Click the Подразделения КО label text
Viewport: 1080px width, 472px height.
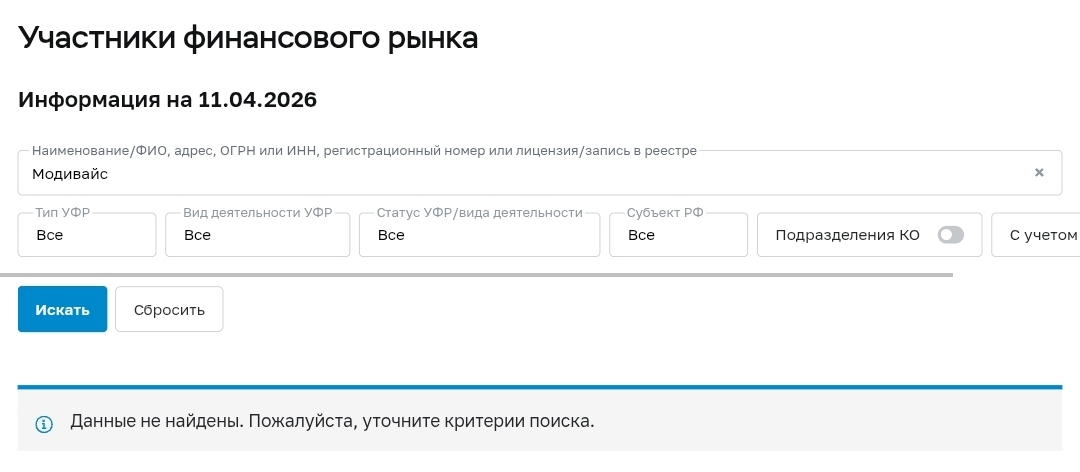pos(847,235)
